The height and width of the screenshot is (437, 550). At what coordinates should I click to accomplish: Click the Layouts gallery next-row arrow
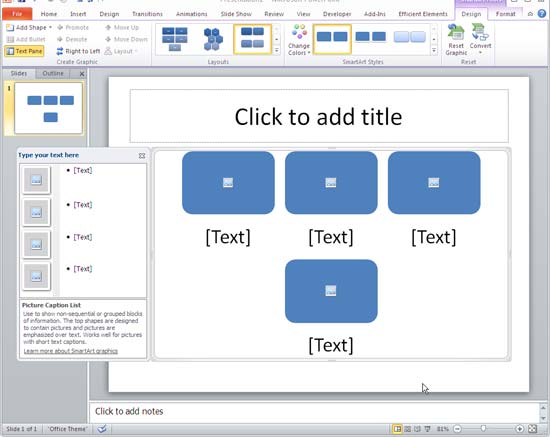[x=277, y=39]
